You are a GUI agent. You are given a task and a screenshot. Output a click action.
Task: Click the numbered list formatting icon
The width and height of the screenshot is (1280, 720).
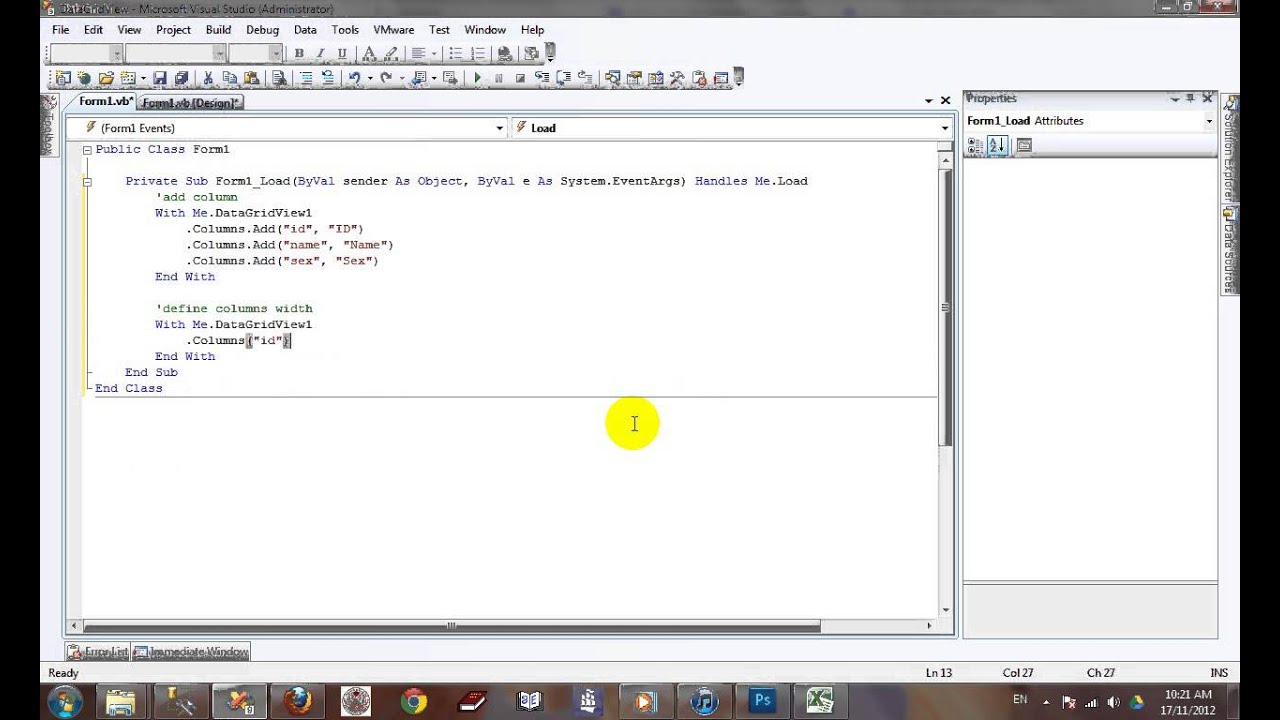pyautogui.click(x=478, y=53)
